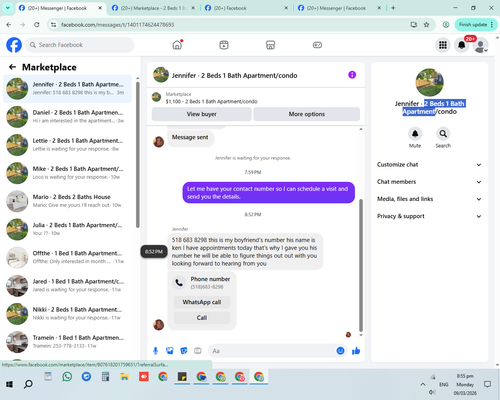
Task: Search within the conversation
Action: (443, 134)
